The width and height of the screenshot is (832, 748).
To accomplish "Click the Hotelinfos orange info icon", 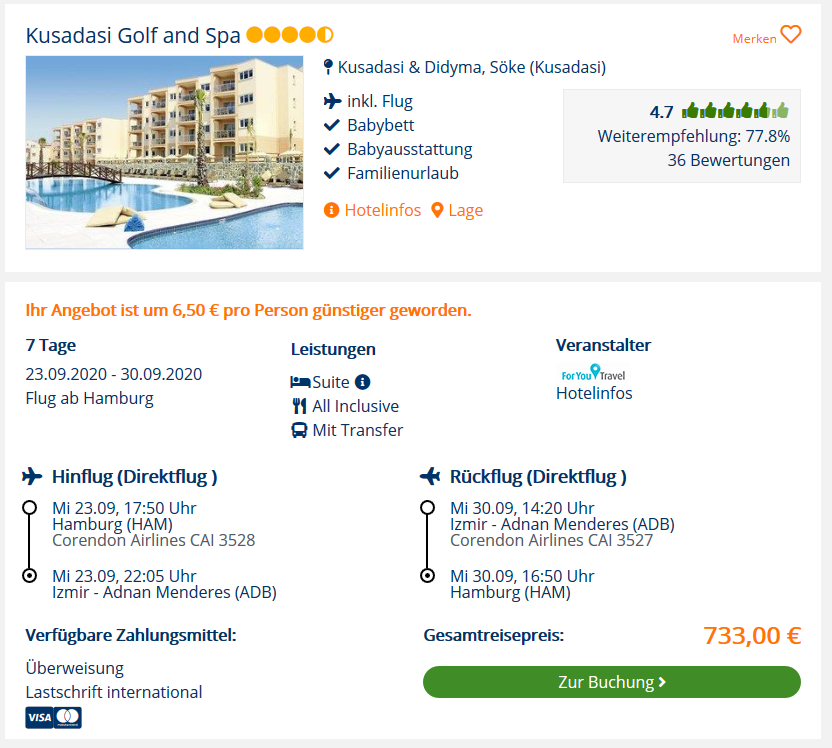I will click(331, 210).
